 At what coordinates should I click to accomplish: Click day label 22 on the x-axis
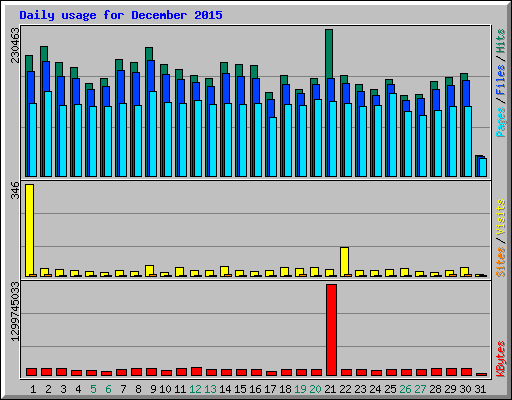coord(345,389)
